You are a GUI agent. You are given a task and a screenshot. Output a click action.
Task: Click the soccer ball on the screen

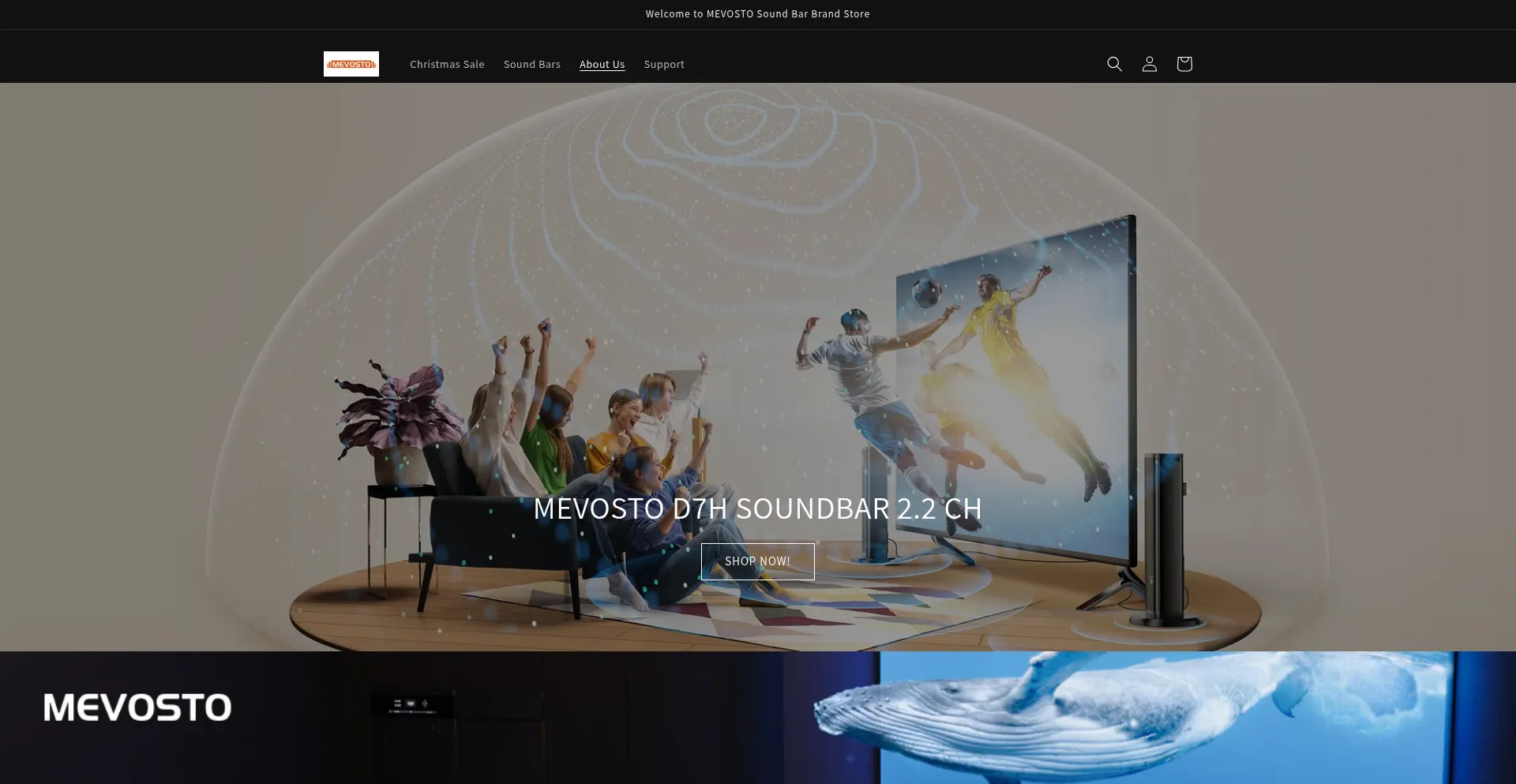925,291
